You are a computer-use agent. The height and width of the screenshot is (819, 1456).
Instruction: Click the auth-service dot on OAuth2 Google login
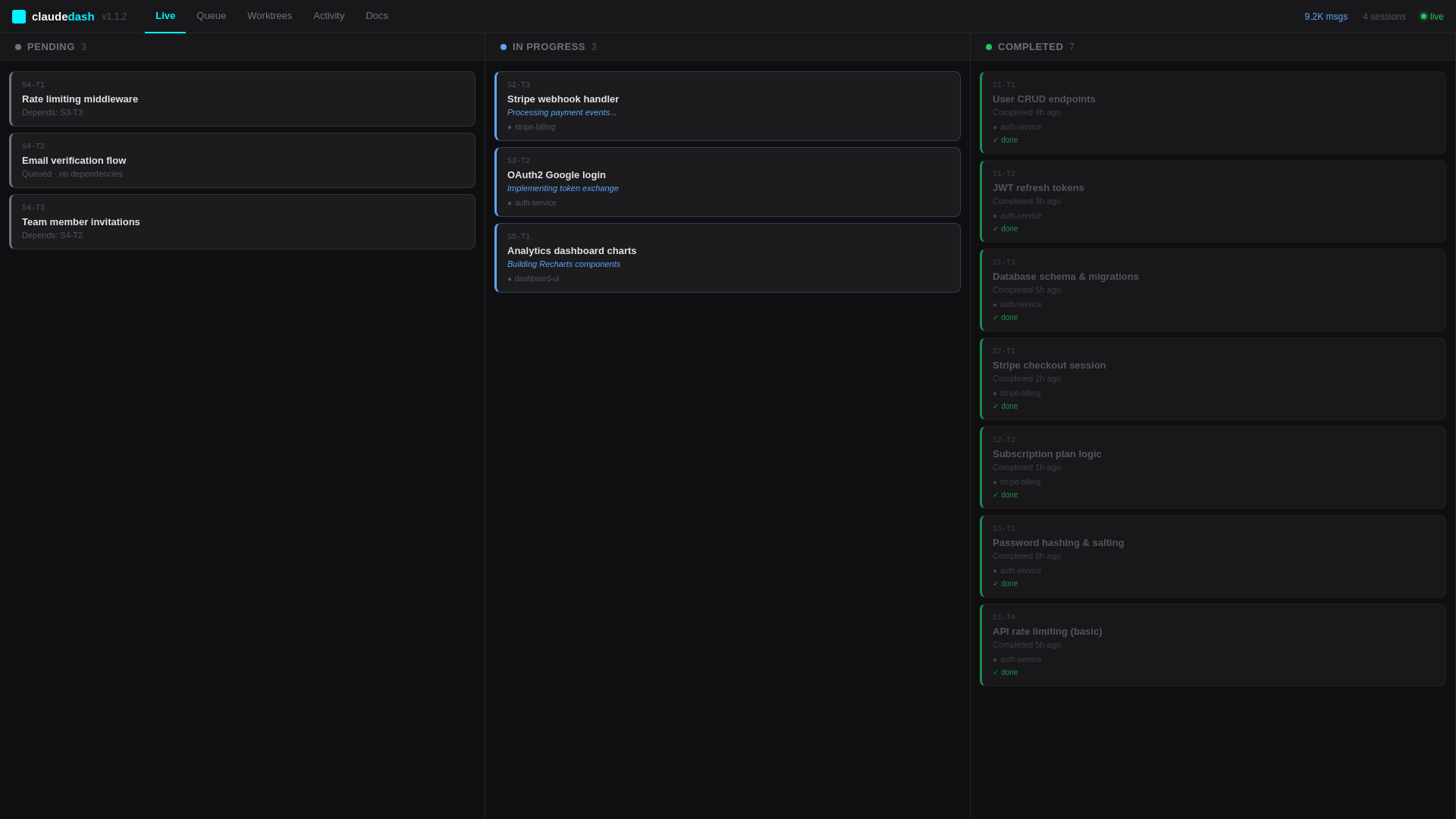(x=509, y=202)
